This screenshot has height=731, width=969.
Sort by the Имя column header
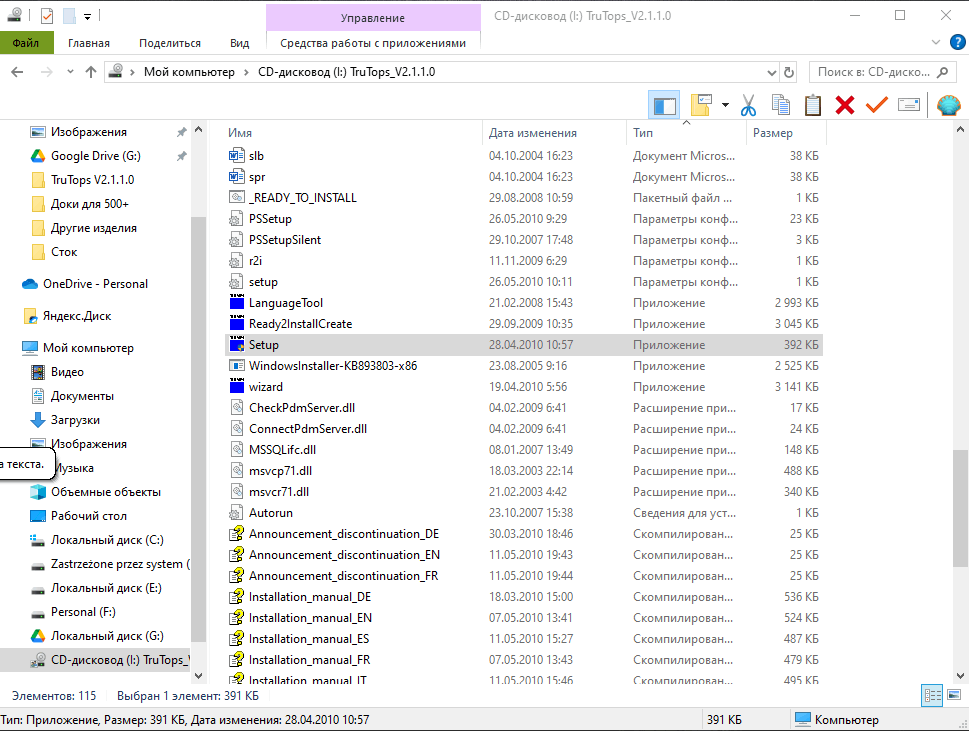click(x=352, y=132)
